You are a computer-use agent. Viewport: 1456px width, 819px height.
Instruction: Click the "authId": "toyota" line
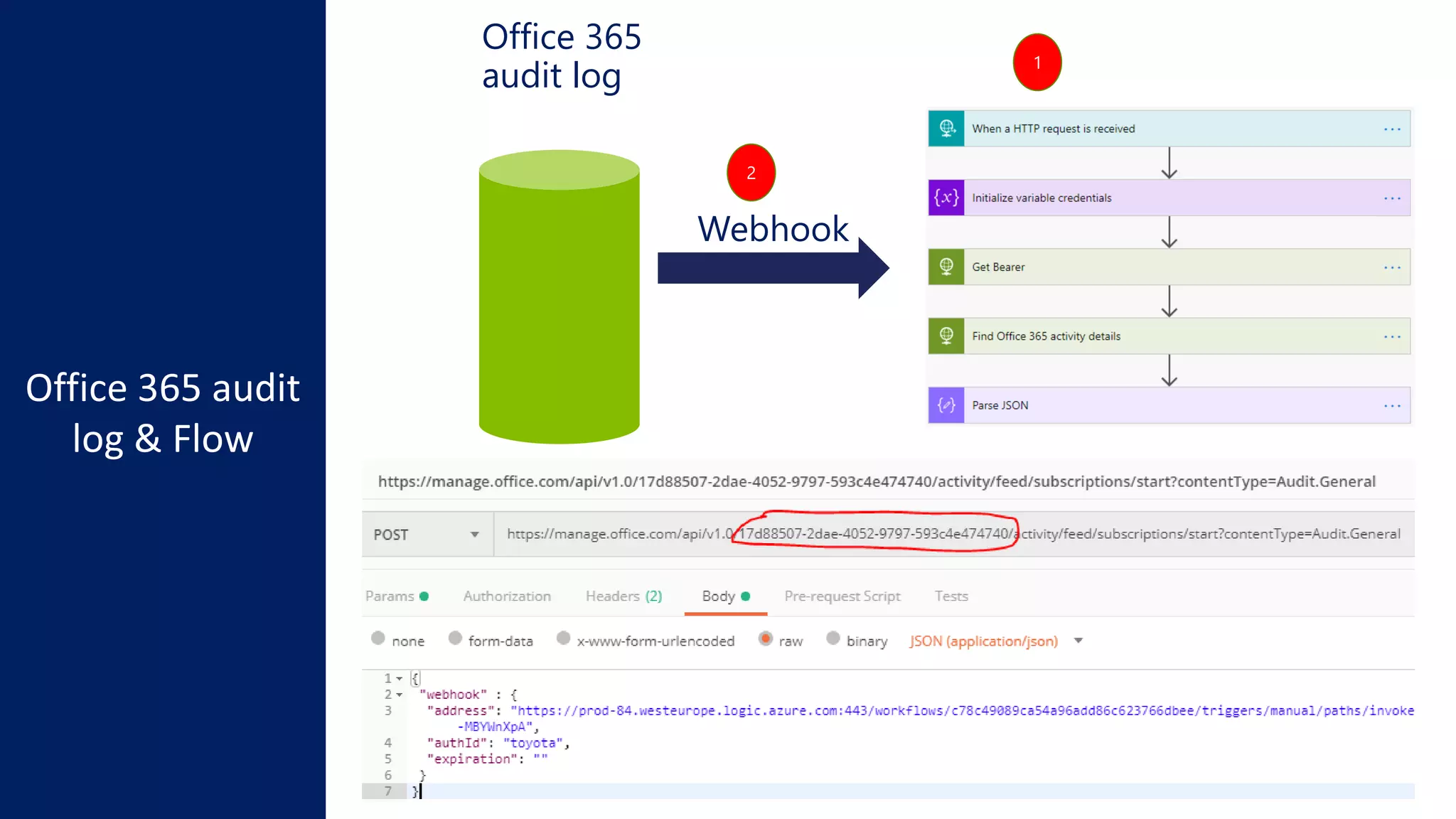pos(498,744)
